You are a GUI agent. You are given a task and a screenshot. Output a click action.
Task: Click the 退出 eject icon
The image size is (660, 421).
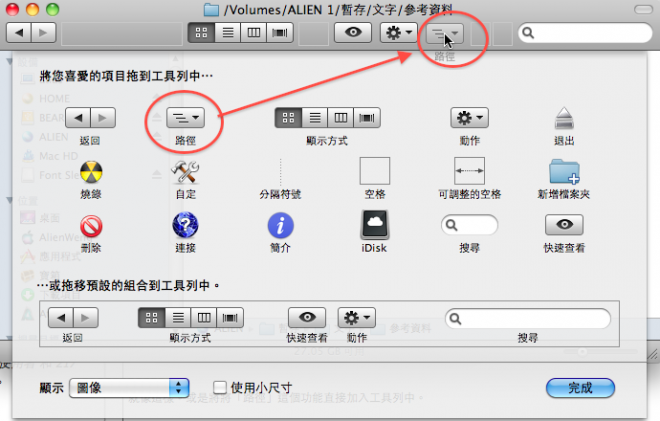tap(564, 118)
